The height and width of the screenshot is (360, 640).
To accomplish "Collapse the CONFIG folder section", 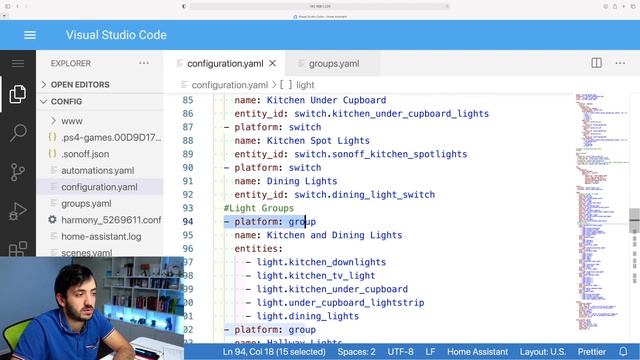I will pyautogui.click(x=66, y=101).
